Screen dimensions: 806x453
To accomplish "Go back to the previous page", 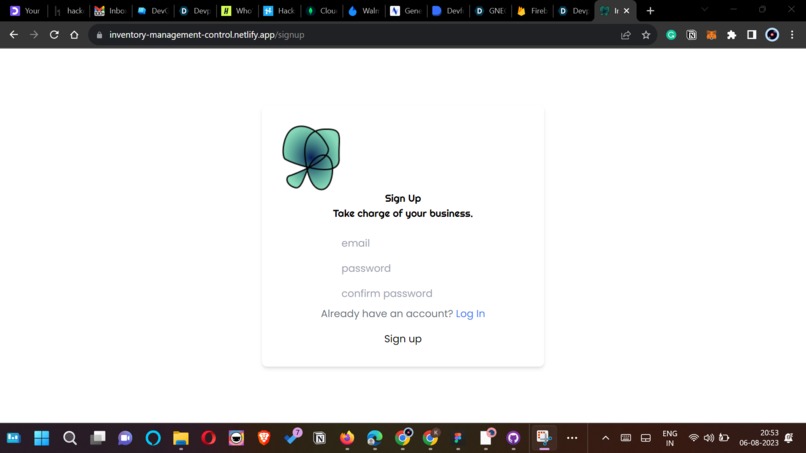I will [14, 35].
